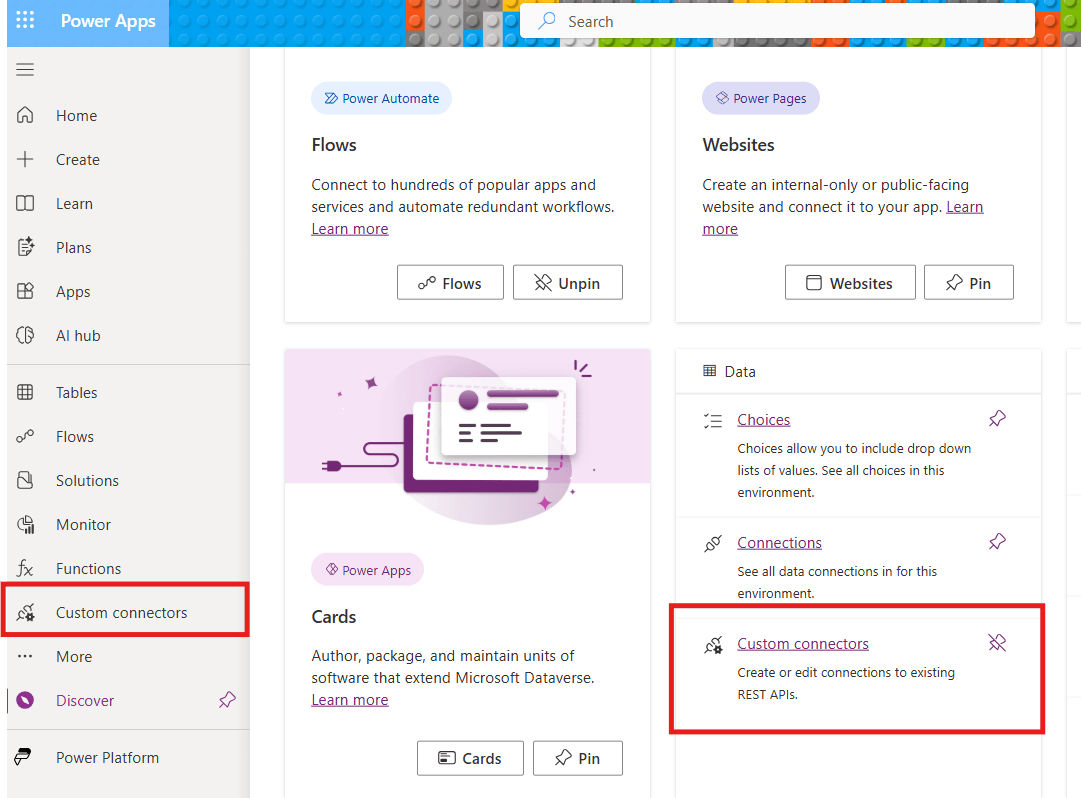The height and width of the screenshot is (798, 1081).
Task: Click the Home icon in sidebar
Action: tap(25, 115)
